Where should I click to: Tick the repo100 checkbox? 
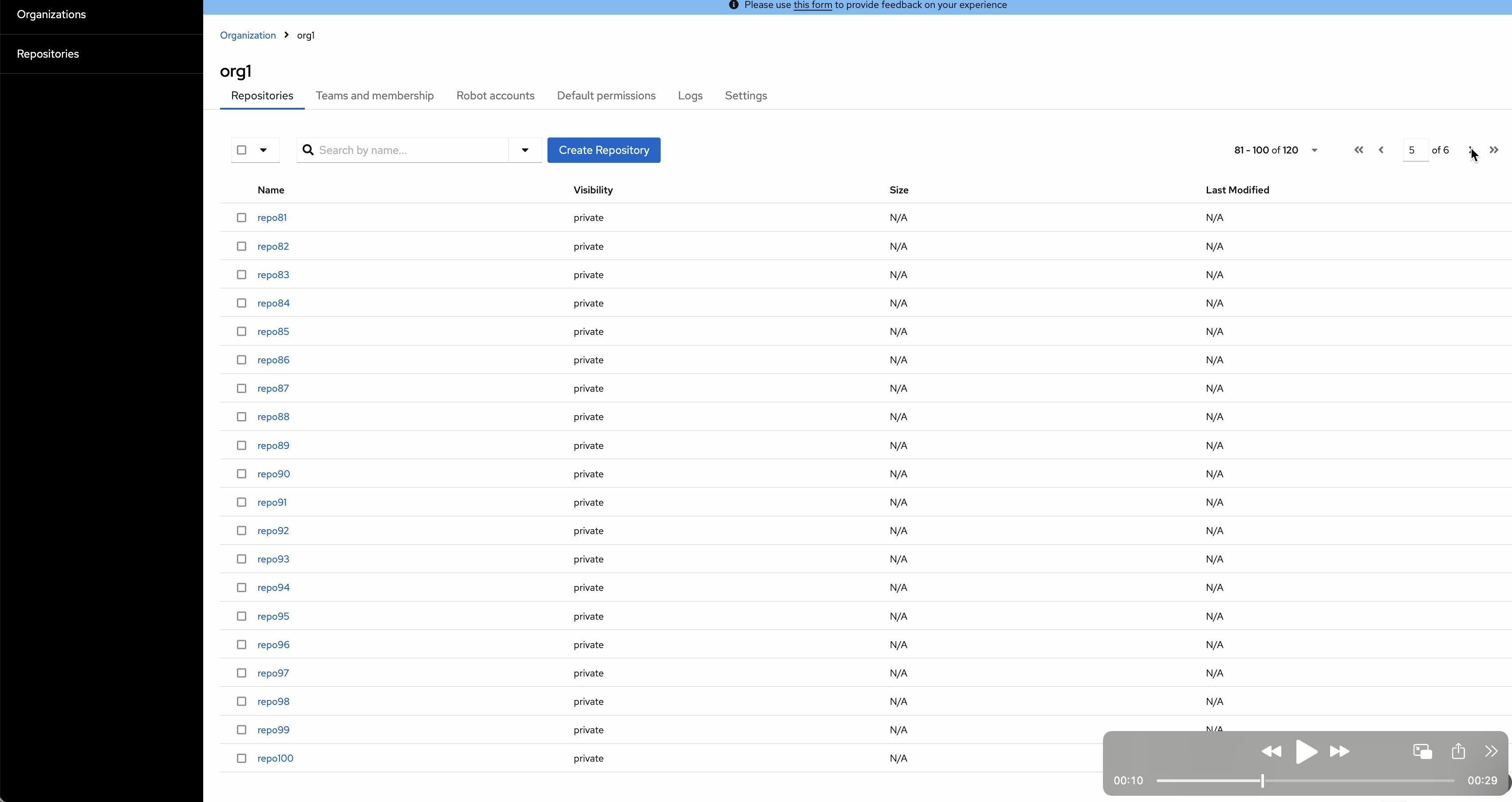pyautogui.click(x=241, y=759)
